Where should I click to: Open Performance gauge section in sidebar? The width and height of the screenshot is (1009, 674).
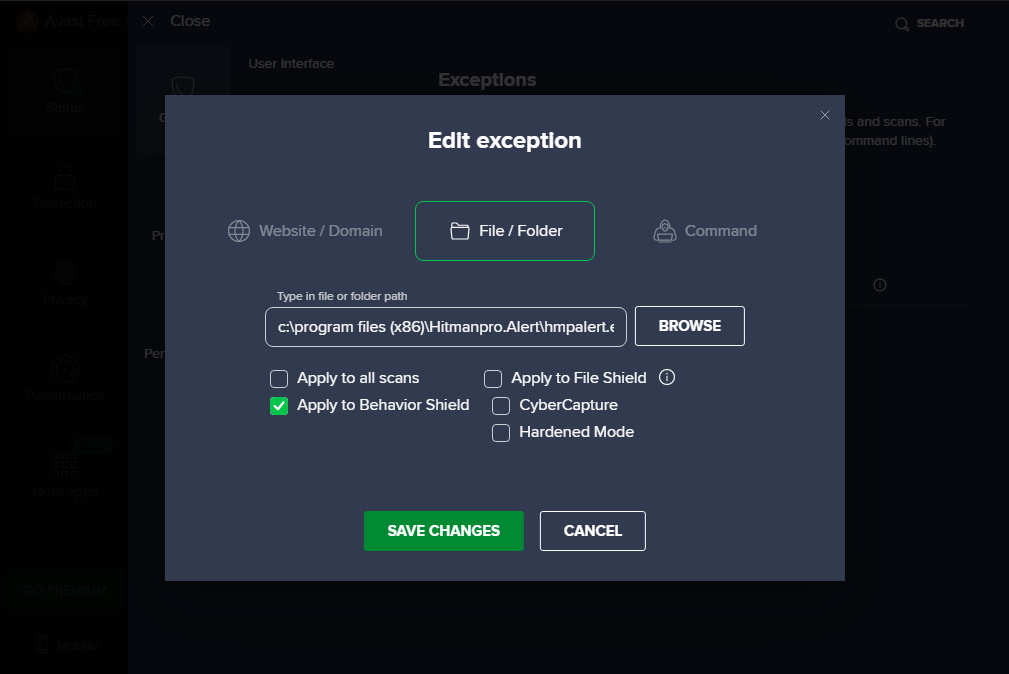[x=65, y=379]
